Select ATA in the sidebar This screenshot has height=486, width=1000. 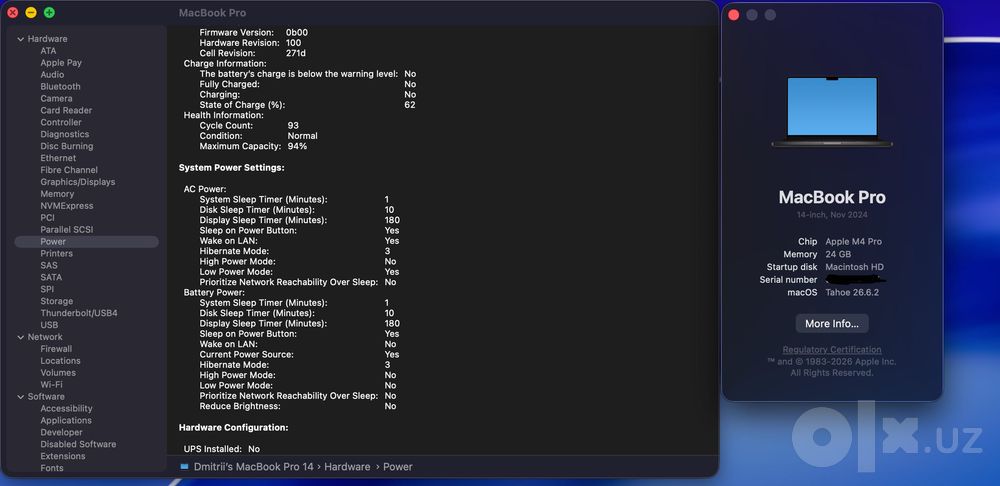click(48, 51)
